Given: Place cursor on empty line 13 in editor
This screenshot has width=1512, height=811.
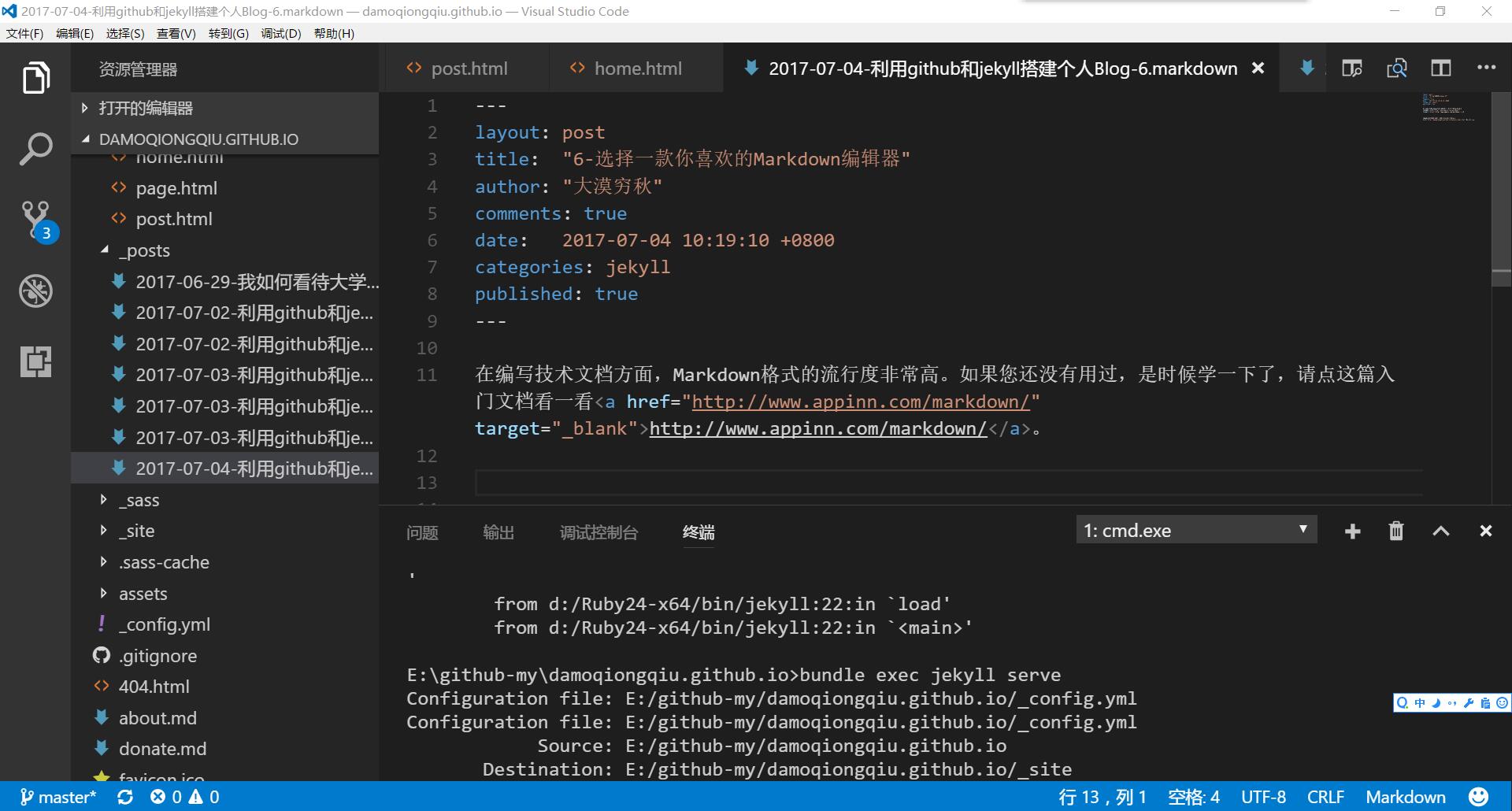Looking at the screenshot, I should 948,483.
